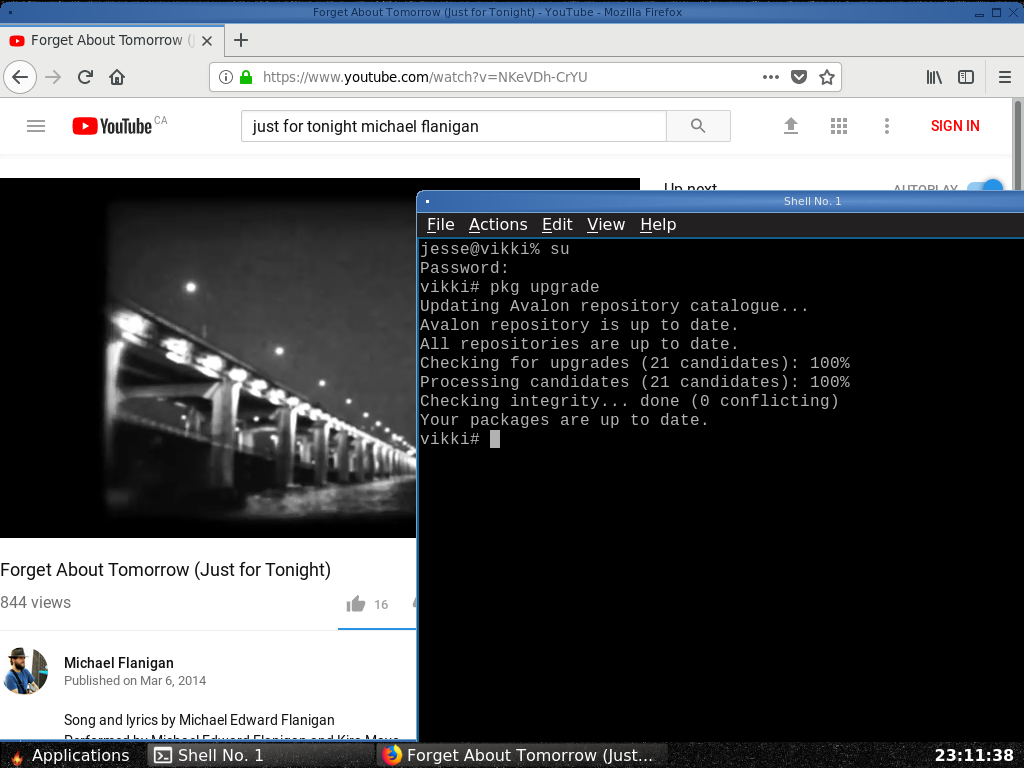Click the YouTube logo

point(112,125)
